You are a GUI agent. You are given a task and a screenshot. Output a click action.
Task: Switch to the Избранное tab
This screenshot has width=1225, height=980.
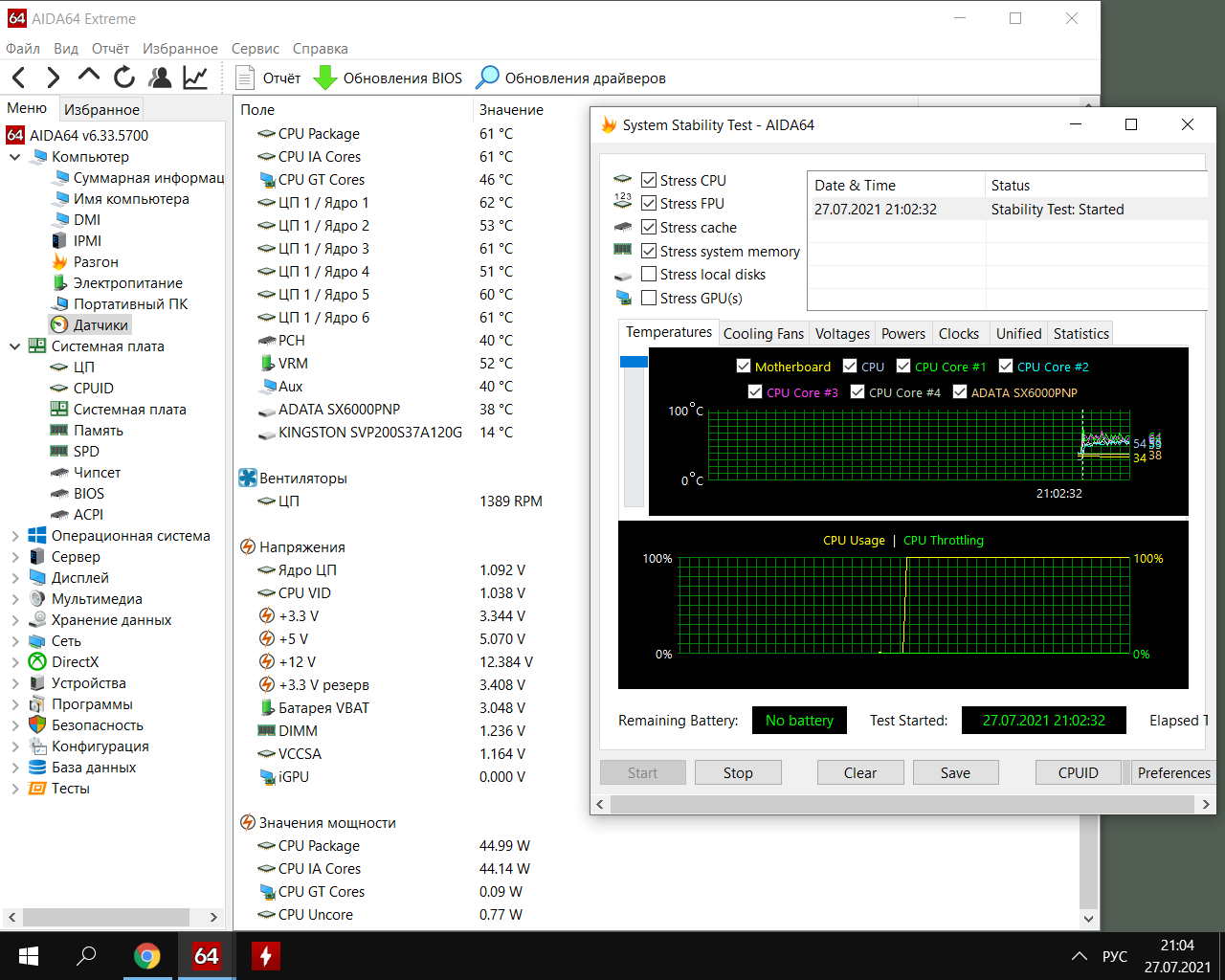[101, 109]
